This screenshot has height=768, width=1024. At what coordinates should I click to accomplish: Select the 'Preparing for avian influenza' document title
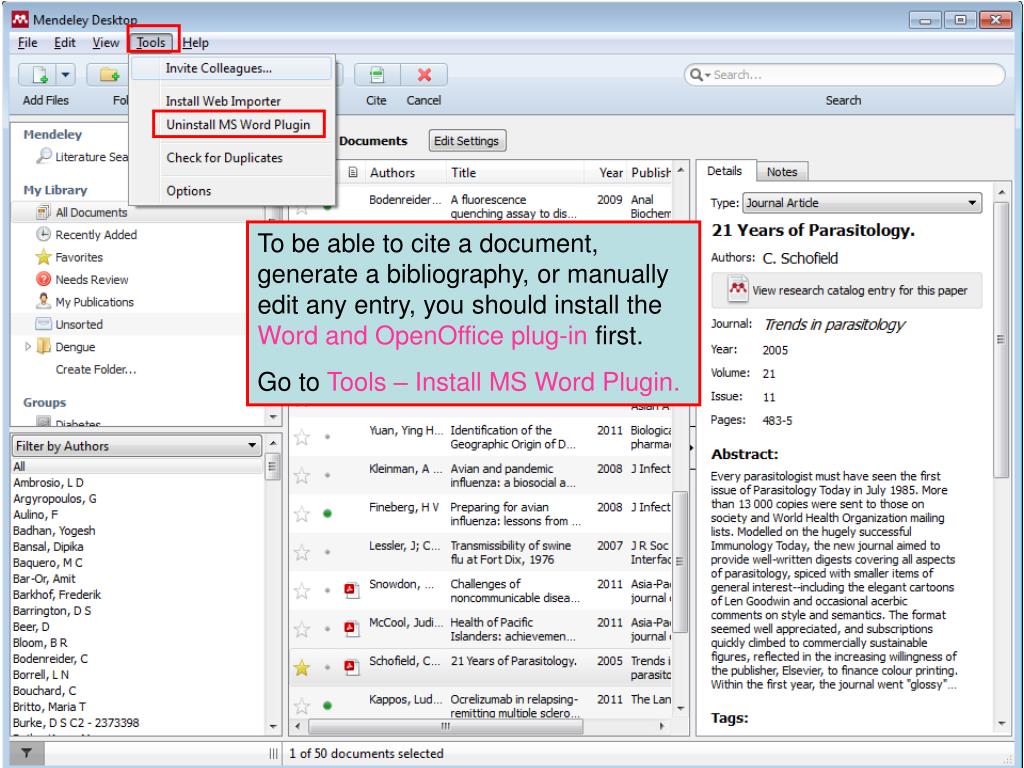(515, 514)
